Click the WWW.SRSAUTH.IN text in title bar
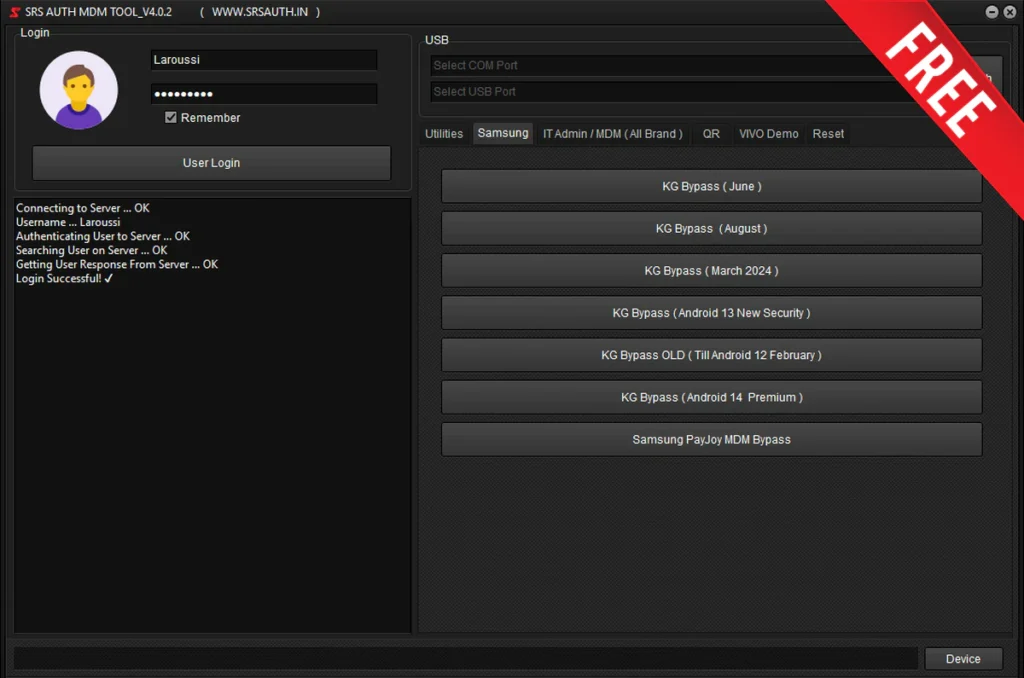1024x678 pixels. point(260,12)
